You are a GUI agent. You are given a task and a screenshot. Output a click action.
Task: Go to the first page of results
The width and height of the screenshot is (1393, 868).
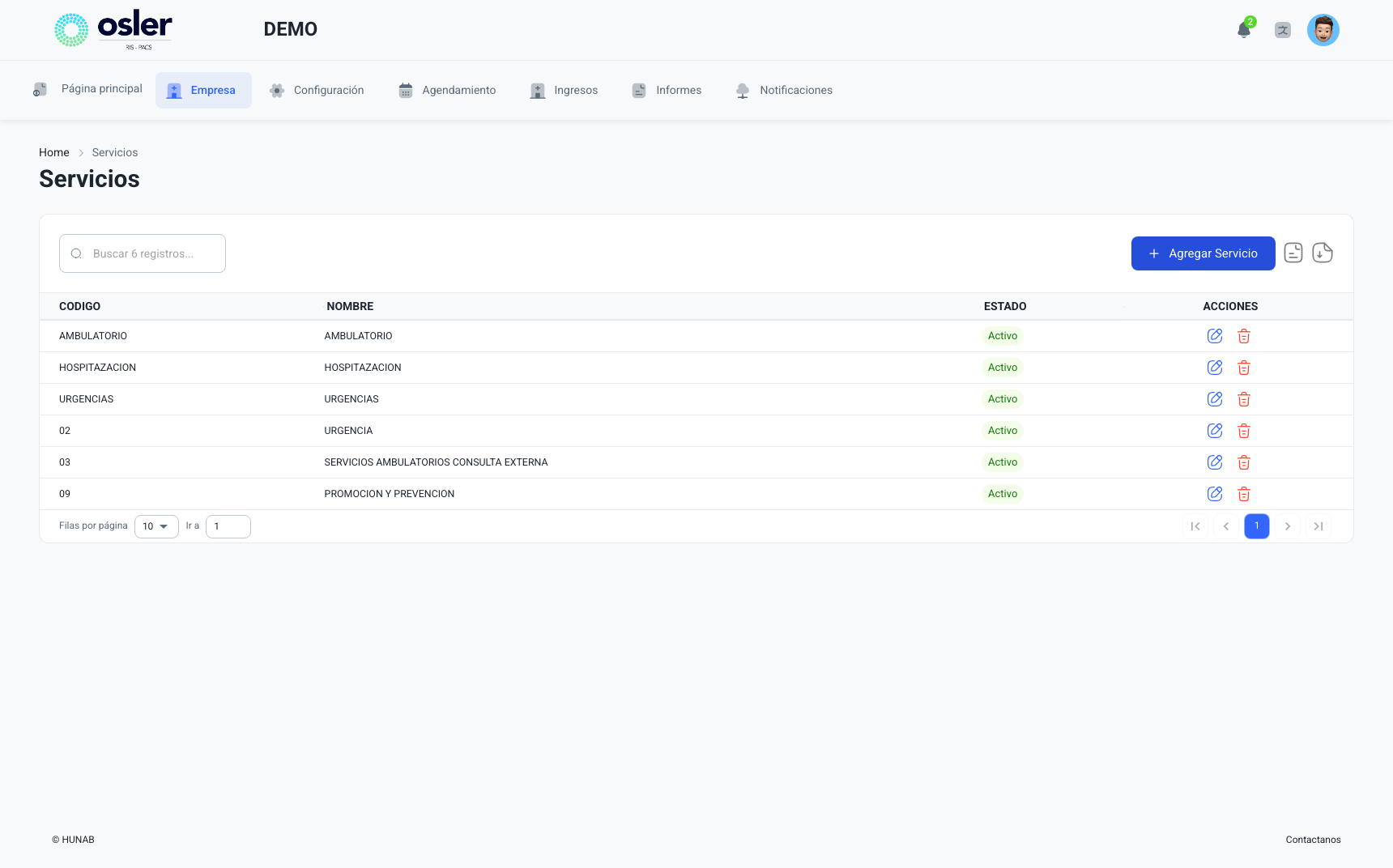(1195, 526)
